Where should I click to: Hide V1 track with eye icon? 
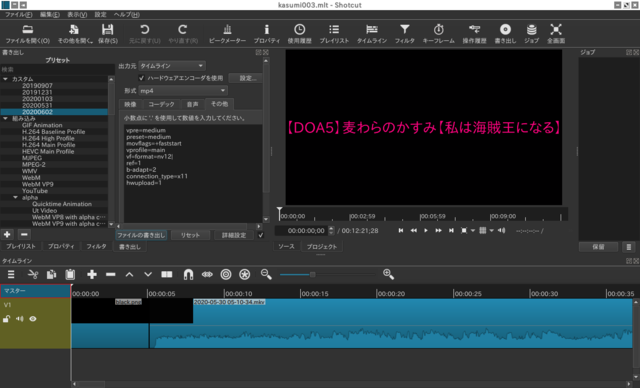[33, 319]
